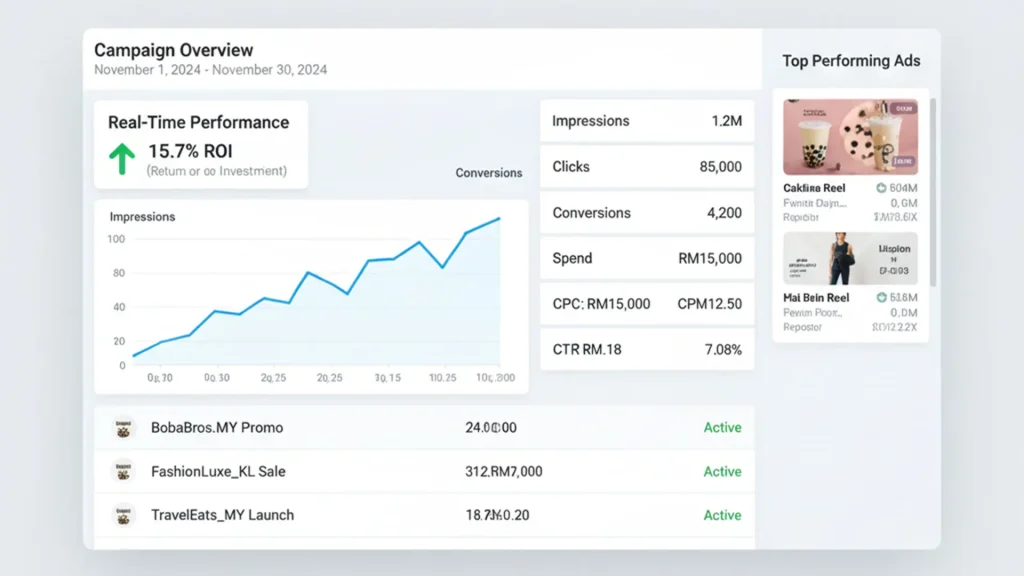The image size is (1024, 576).
Task: Open the November 2024 date range selector
Action: point(210,70)
